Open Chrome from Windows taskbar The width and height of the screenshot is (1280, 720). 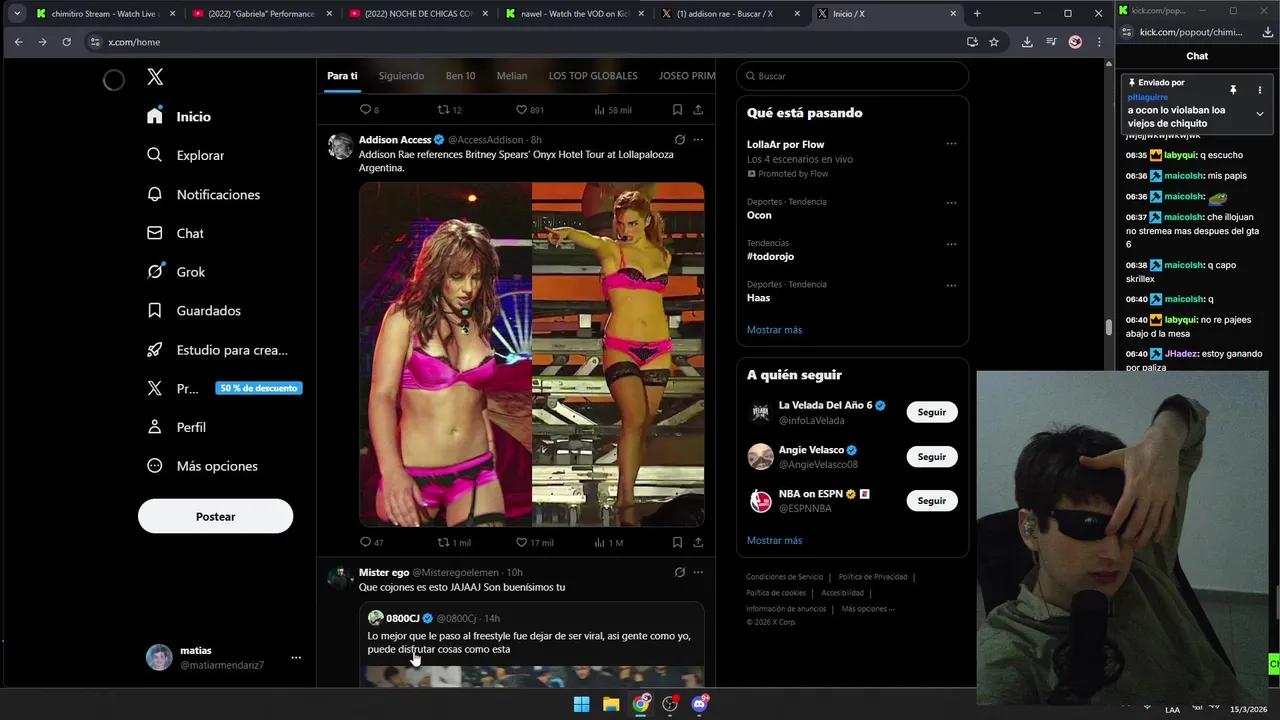point(641,704)
